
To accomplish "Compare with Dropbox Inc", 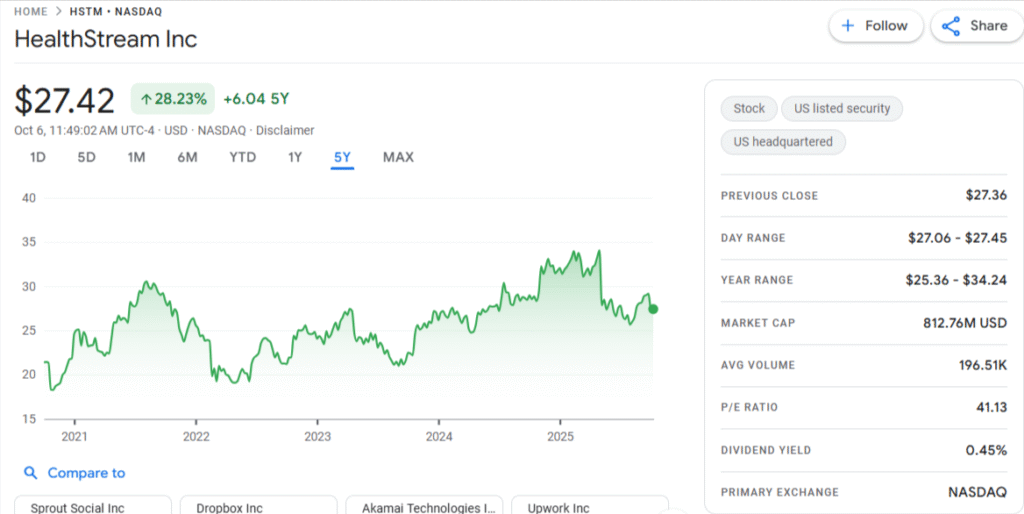I will pyautogui.click(x=257, y=507).
